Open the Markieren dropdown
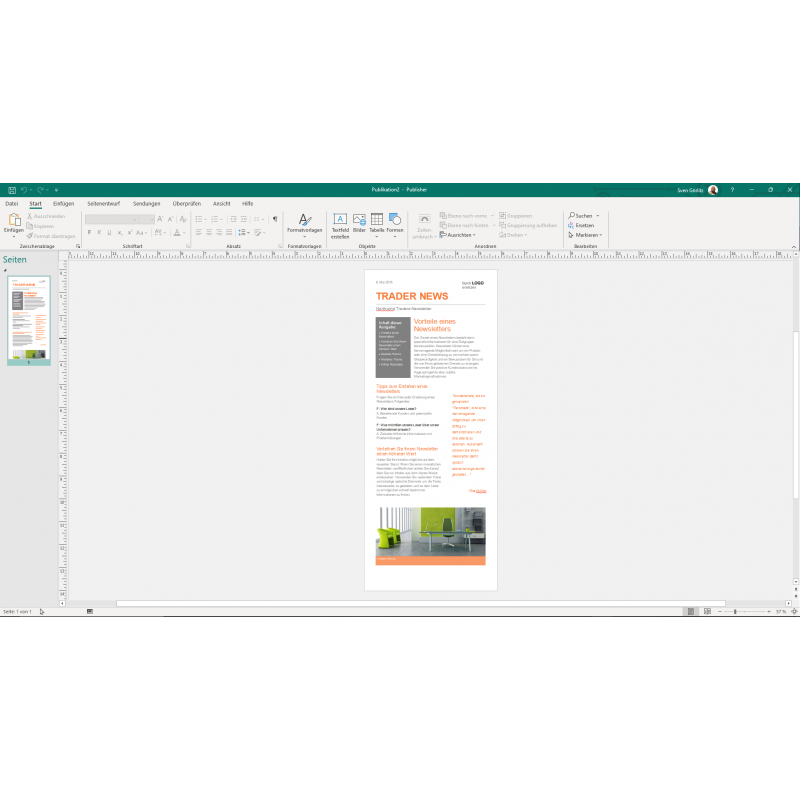 586,235
